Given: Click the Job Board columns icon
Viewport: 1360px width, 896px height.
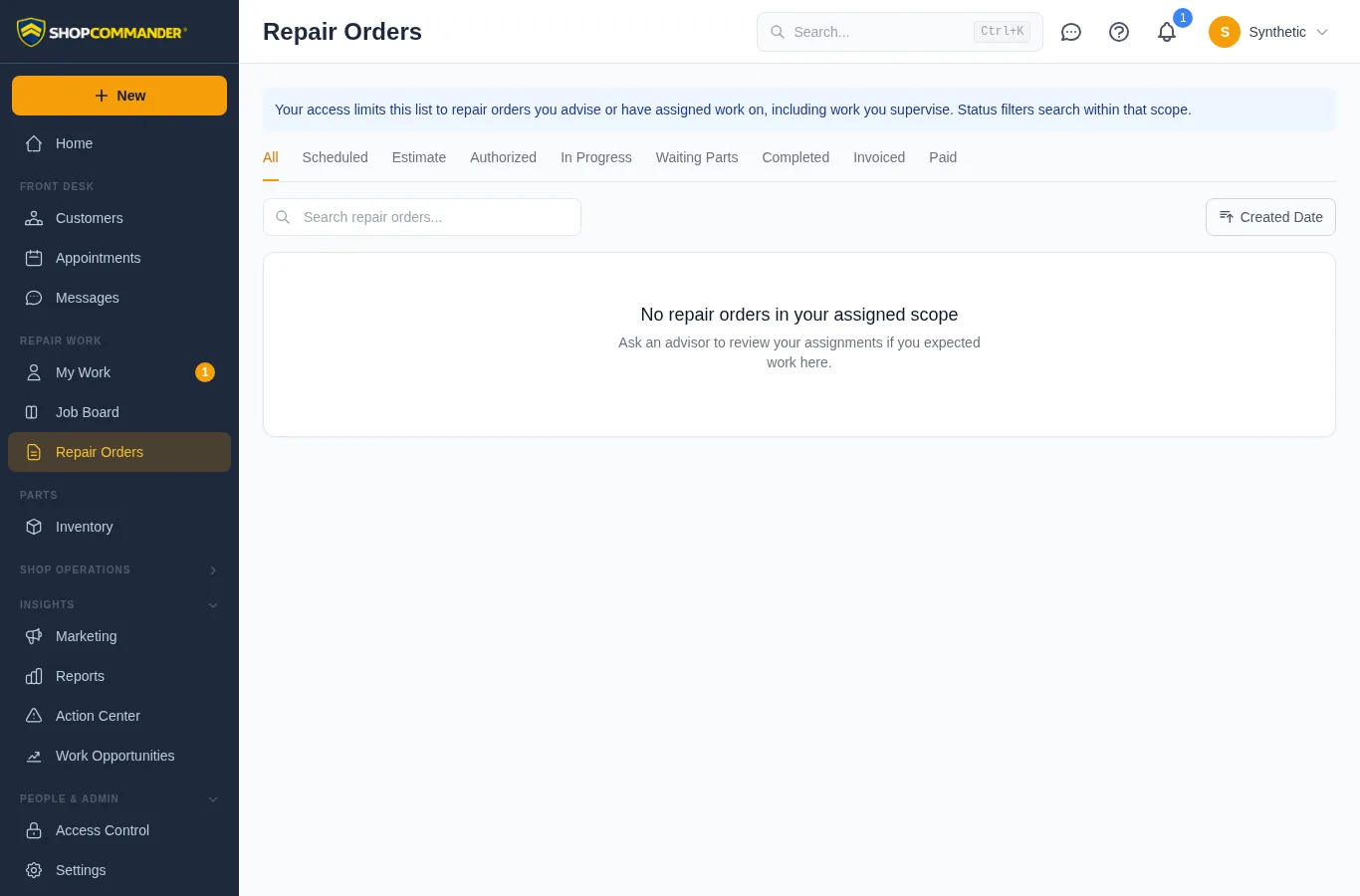Looking at the screenshot, I should tap(34, 412).
